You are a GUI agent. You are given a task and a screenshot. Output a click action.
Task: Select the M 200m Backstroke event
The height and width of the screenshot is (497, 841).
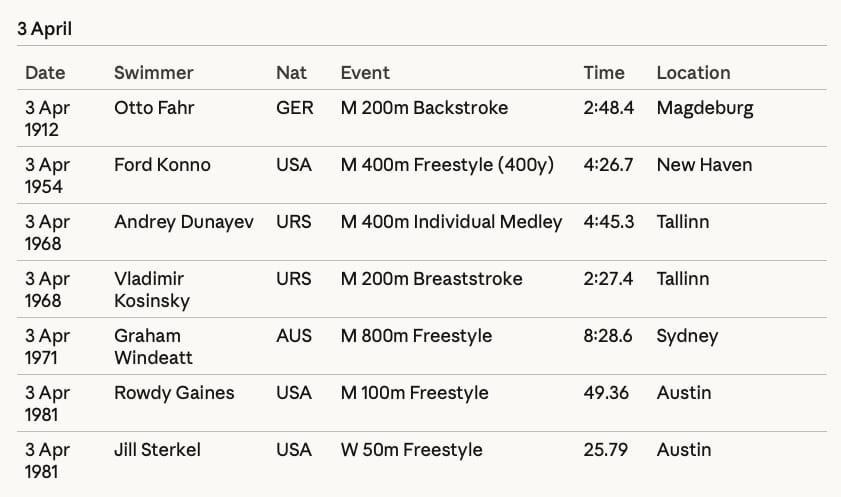pos(424,108)
